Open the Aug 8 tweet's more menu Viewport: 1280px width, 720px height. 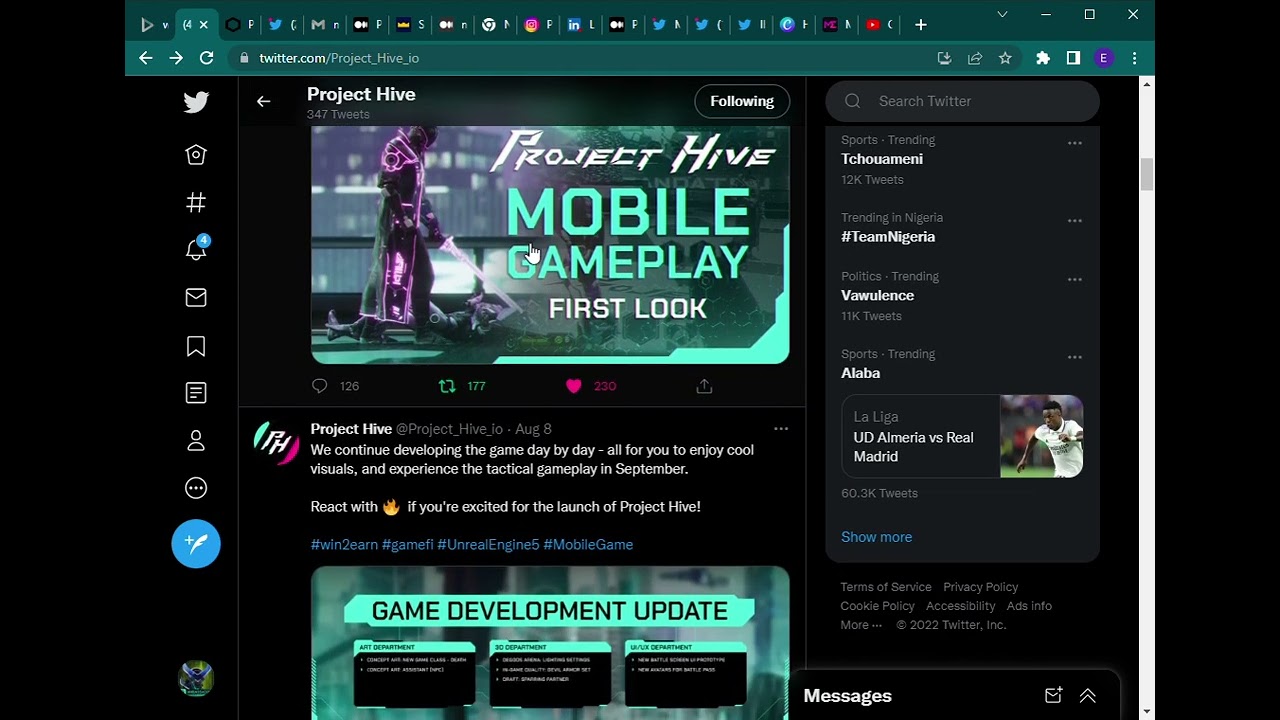click(781, 429)
